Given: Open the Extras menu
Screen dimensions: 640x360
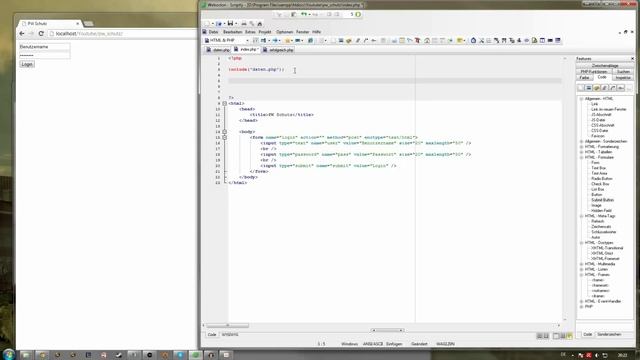Looking at the screenshot, I should (250, 32).
